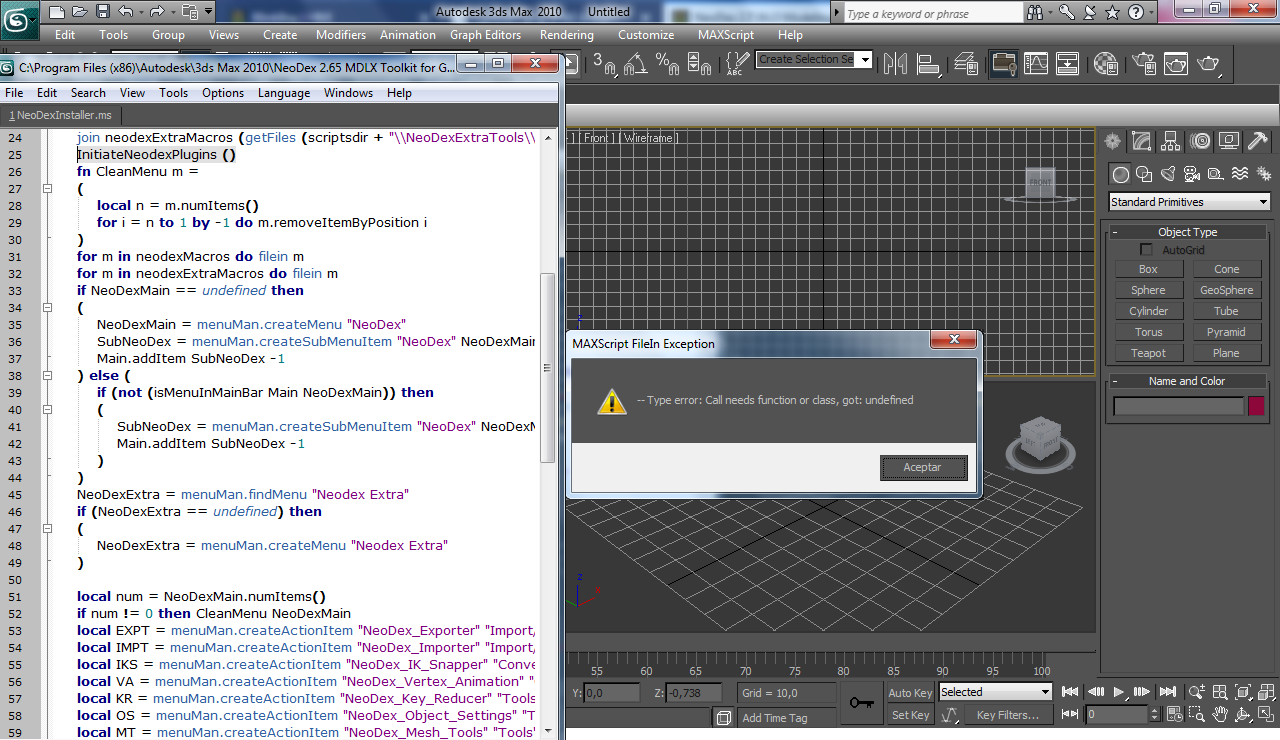Open the Display command panel tab

[1229, 141]
